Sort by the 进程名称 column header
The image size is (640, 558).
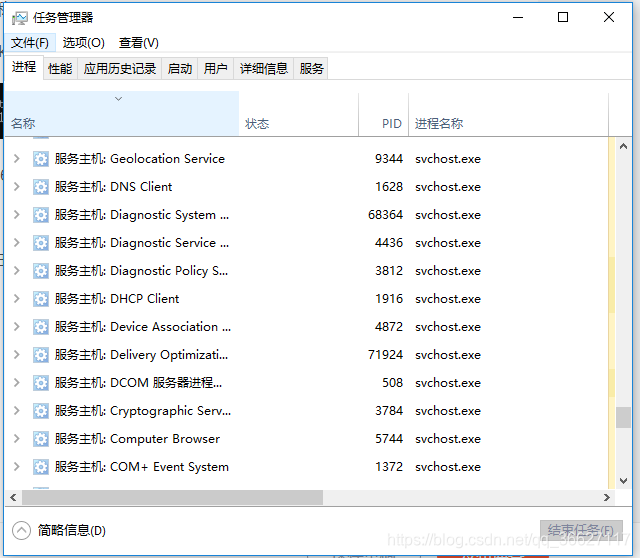(x=509, y=114)
